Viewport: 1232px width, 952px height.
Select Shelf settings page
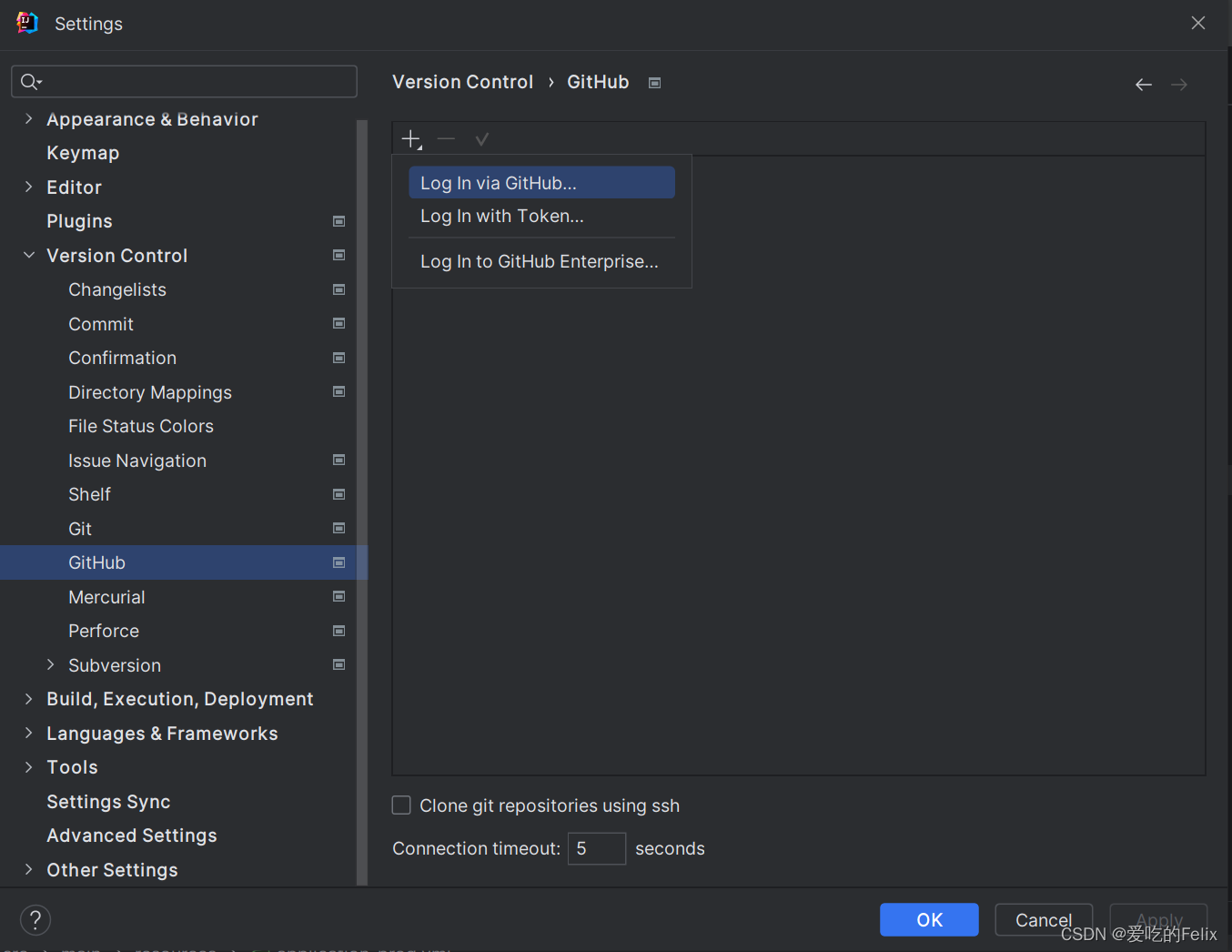[89, 494]
